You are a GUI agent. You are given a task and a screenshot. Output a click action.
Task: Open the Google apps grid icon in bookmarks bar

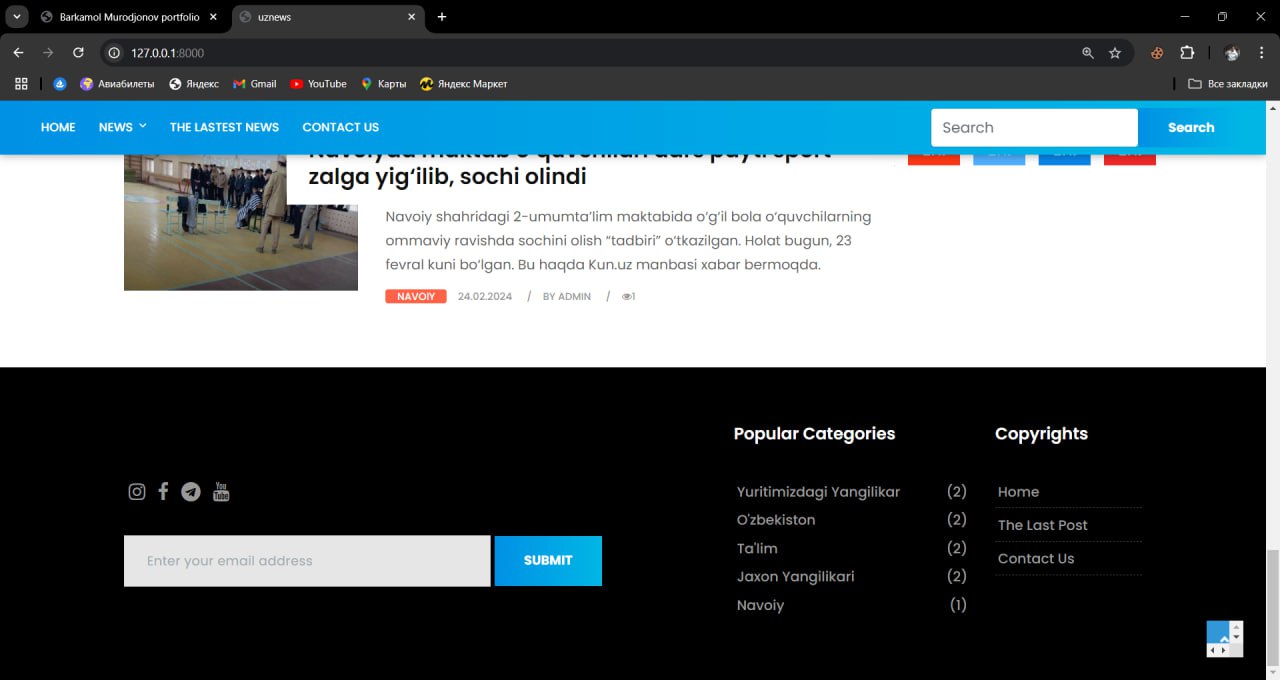(21, 84)
